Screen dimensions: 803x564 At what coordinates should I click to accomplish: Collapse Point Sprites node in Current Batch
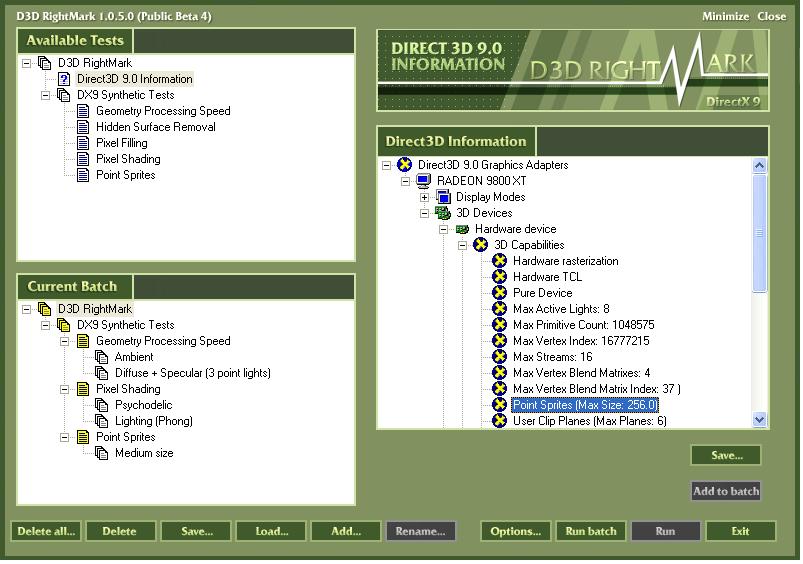coord(65,437)
